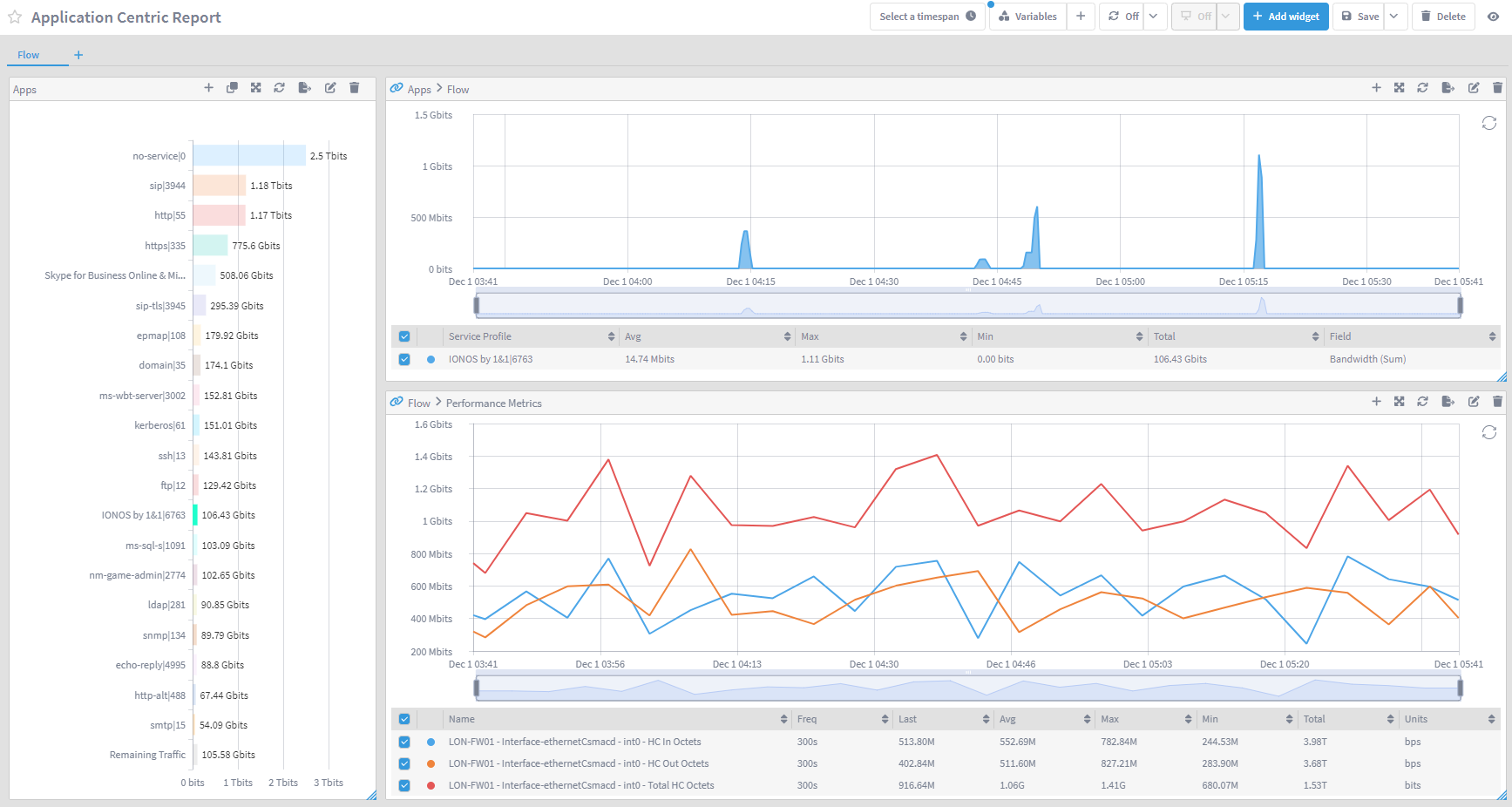1512x807 pixels.
Task: Click the sip|3944 bar
Action: pos(220,186)
